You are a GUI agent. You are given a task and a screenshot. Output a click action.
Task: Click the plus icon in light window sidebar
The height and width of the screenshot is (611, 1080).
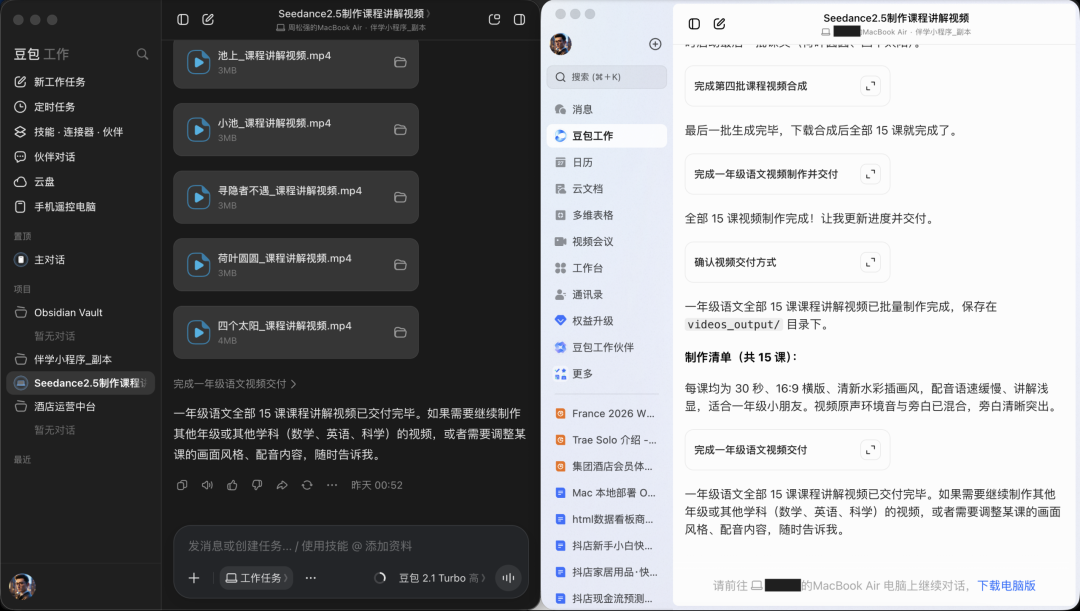tap(655, 44)
